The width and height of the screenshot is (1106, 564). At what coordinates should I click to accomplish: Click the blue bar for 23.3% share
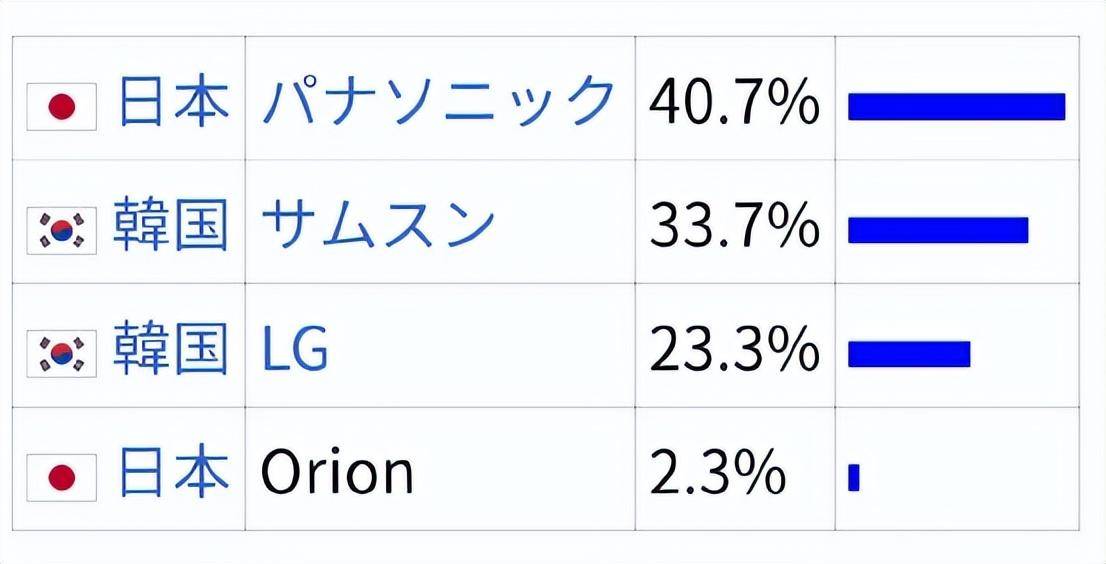tap(909, 354)
